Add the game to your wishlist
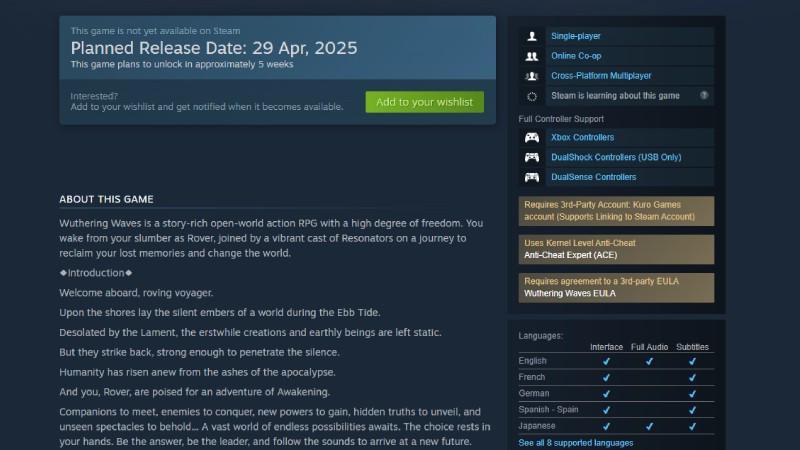The height and width of the screenshot is (450, 800). tap(424, 102)
